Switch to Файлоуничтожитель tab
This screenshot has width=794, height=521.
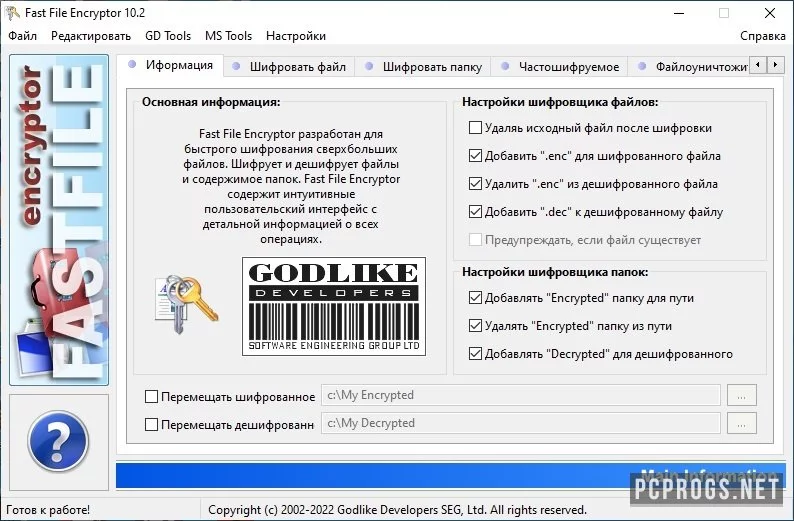[x=688, y=67]
